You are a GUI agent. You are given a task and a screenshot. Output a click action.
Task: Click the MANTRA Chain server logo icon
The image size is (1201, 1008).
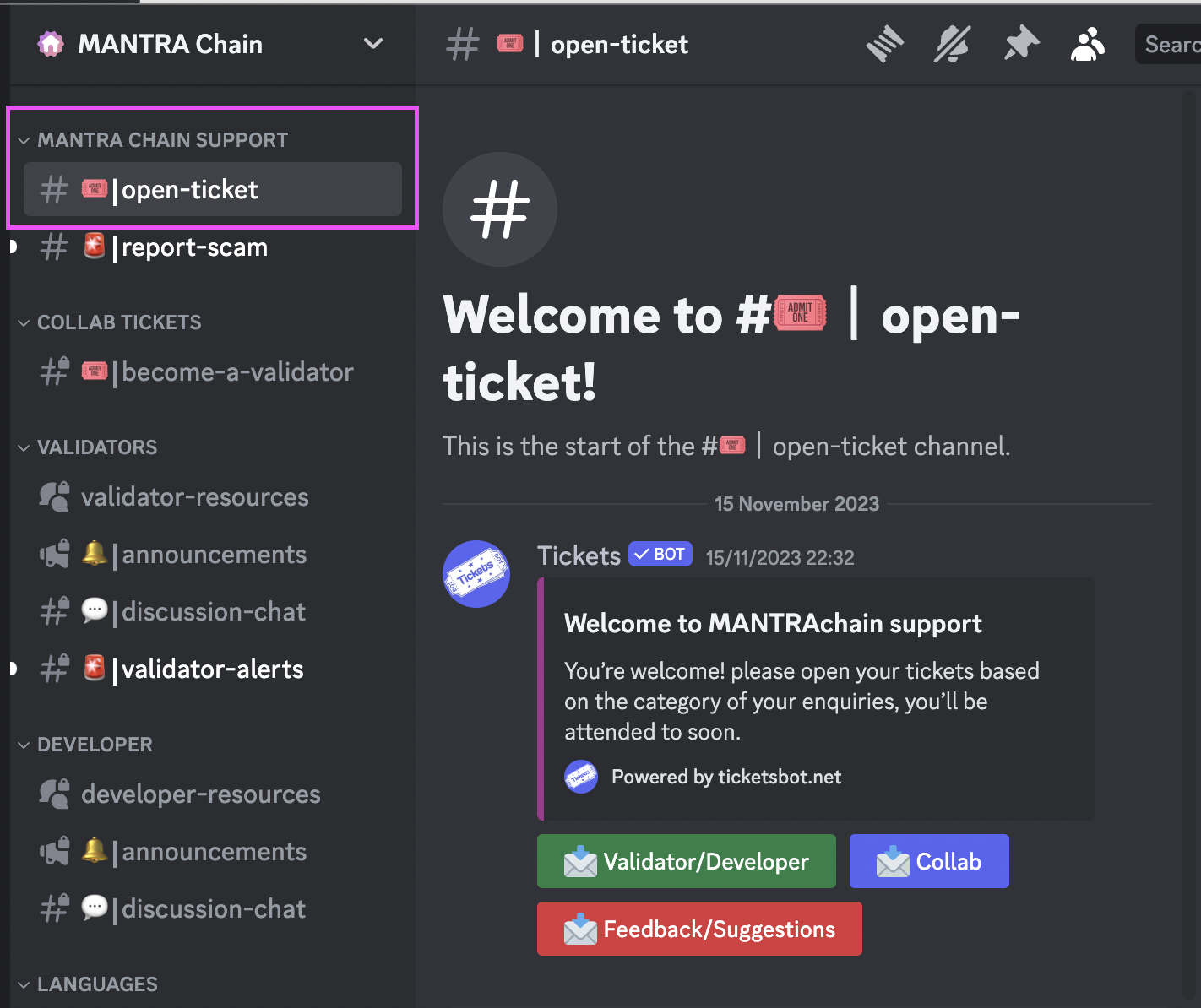pos(51,44)
